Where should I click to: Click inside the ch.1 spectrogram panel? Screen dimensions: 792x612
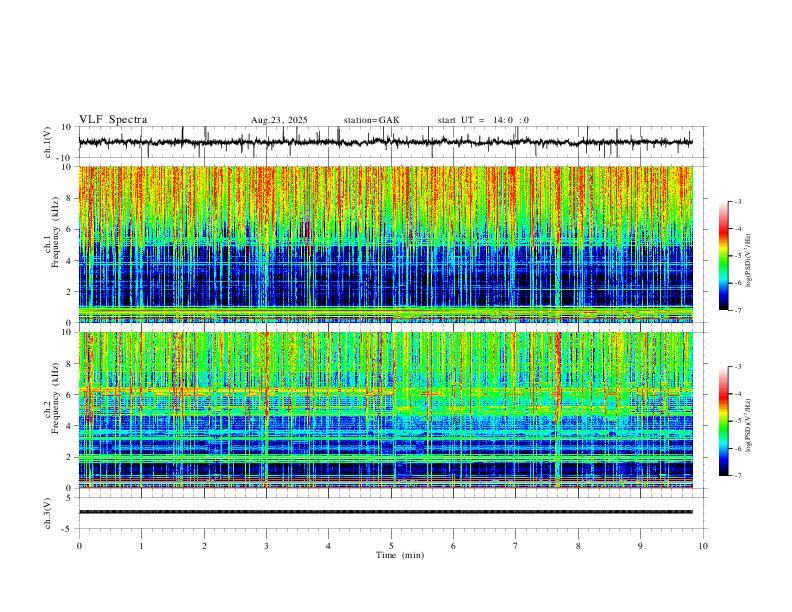[385, 244]
